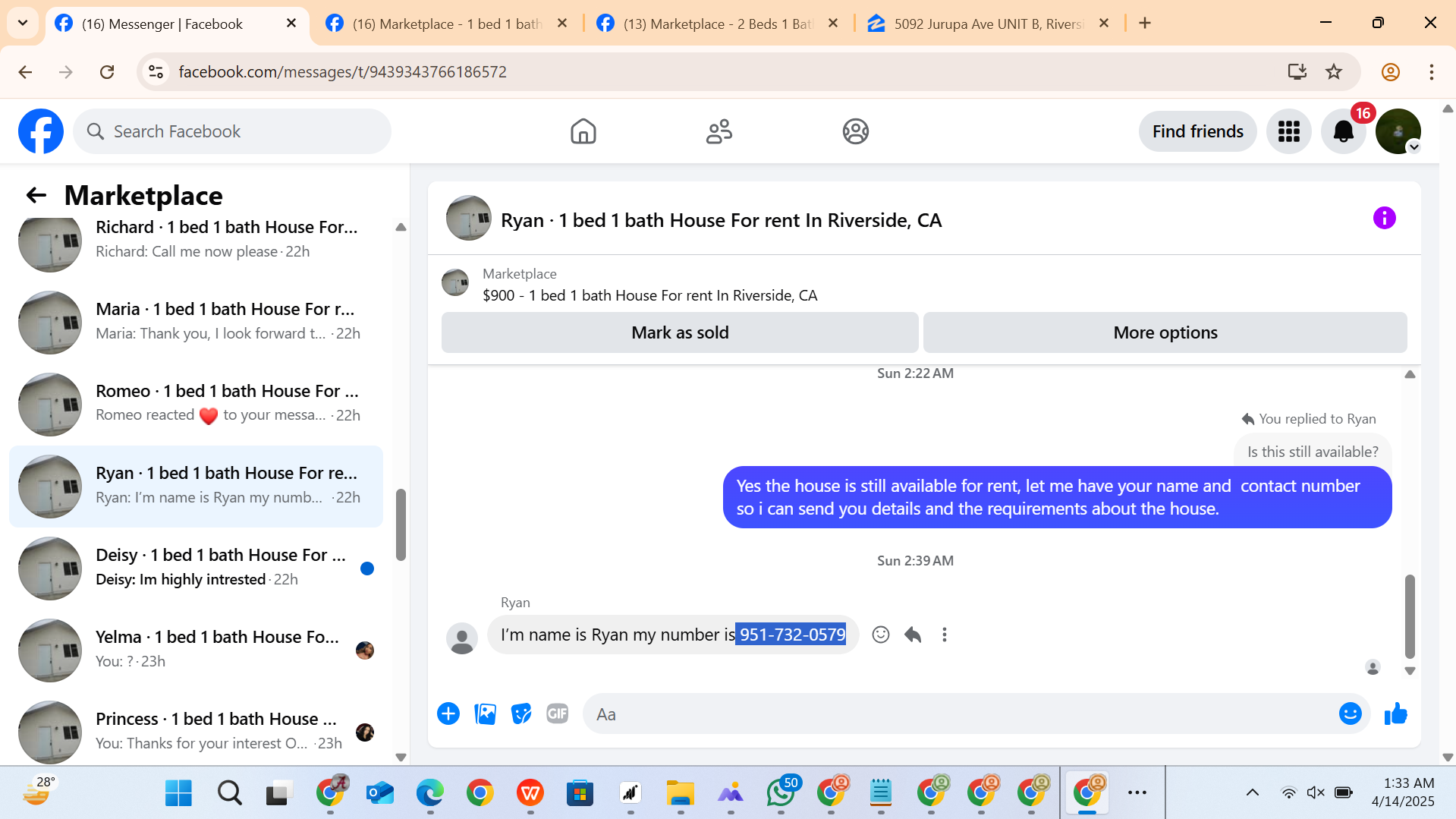
Task: View site information icon in address bar
Action: point(156,72)
